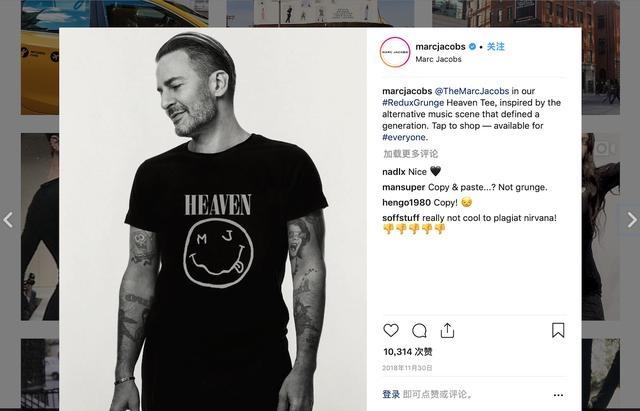Viewport: 640px width, 411px height.
Task: Open the comment speech bubble icon
Action: click(419, 331)
